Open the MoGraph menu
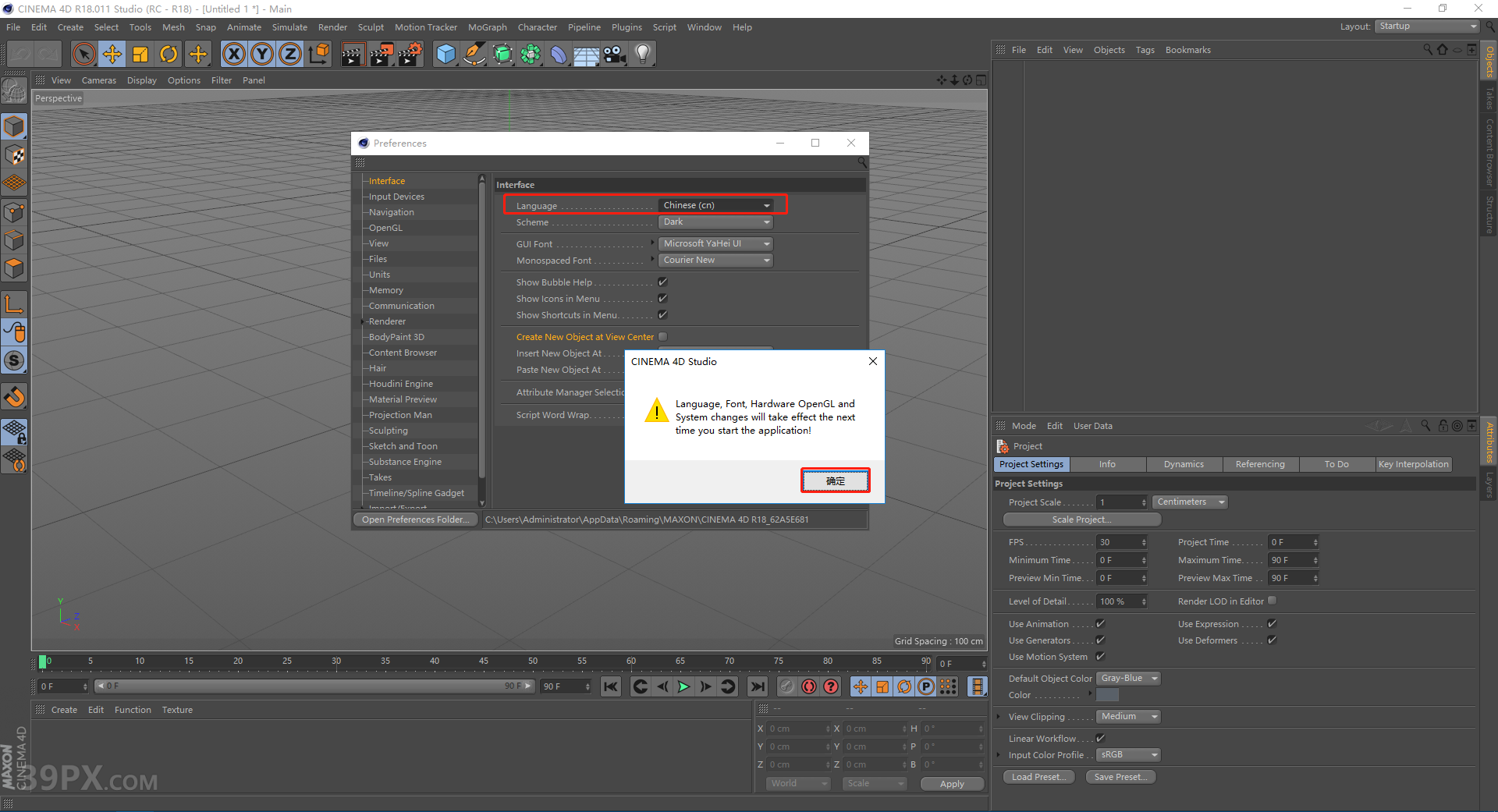This screenshot has height=812, width=1498. coord(487,27)
